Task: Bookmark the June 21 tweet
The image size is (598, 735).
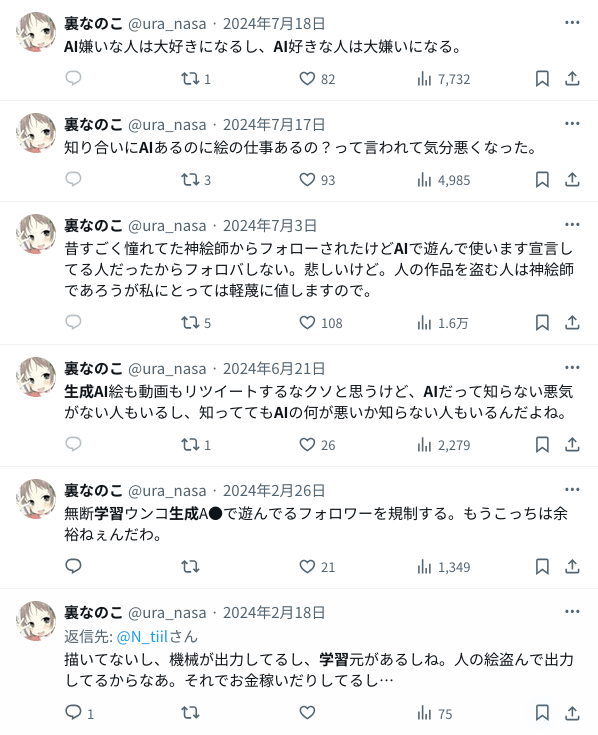Action: (x=542, y=444)
